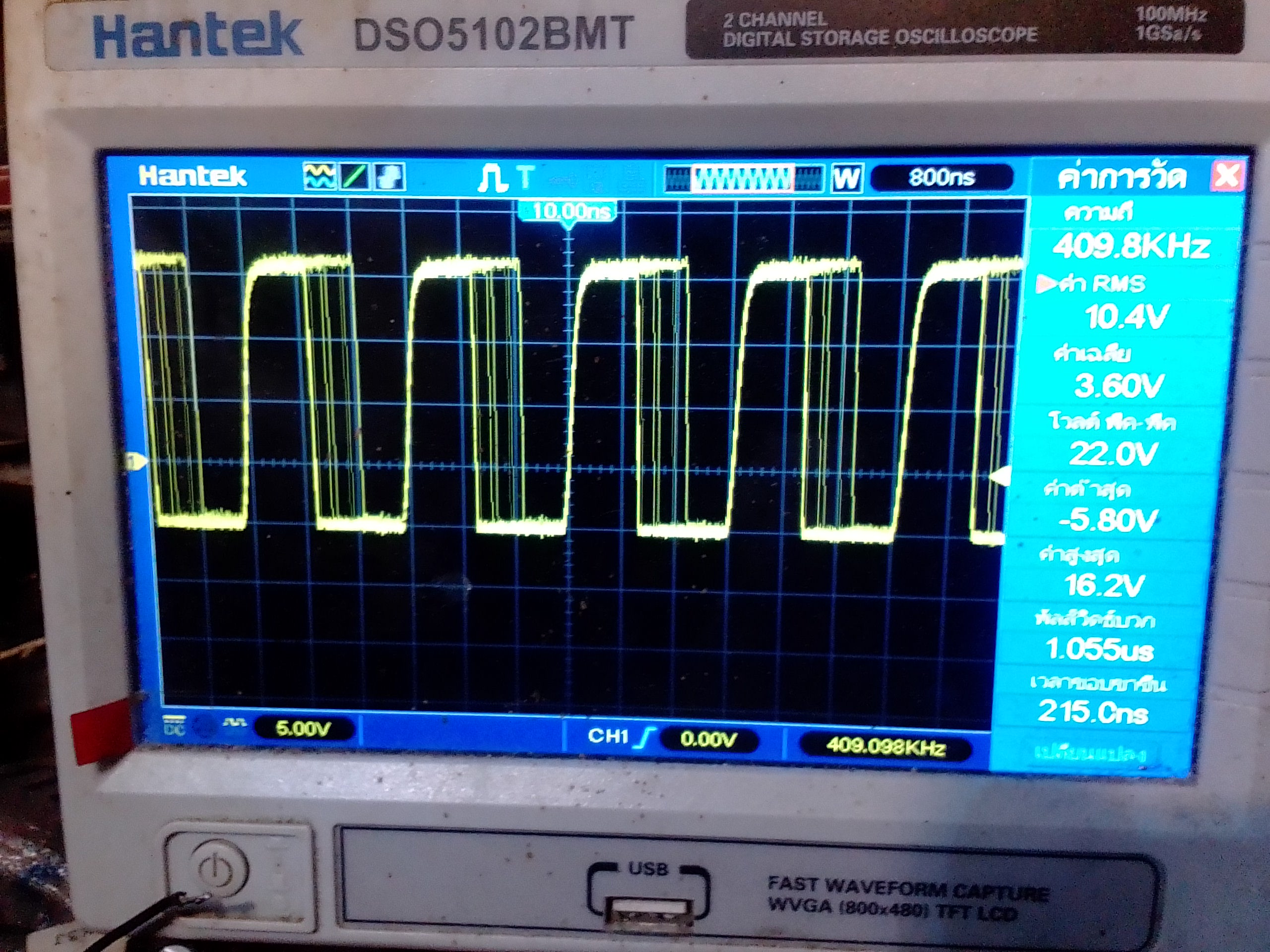Tap the green diagonal line icon
The height and width of the screenshot is (952, 1270).
coord(355,176)
